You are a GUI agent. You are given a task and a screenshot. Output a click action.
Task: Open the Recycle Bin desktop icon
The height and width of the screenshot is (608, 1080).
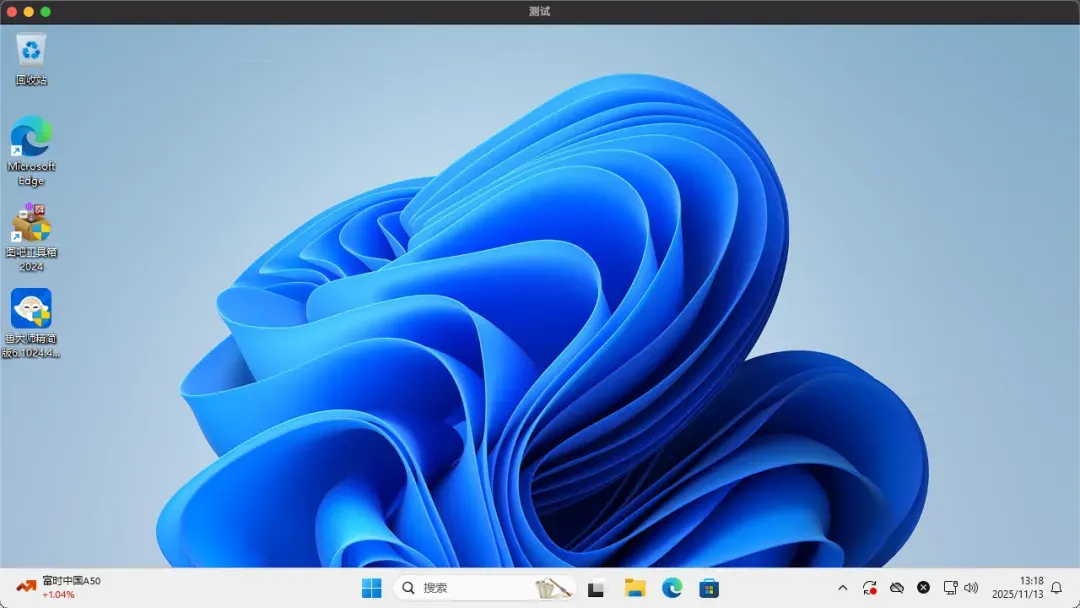coord(32,50)
